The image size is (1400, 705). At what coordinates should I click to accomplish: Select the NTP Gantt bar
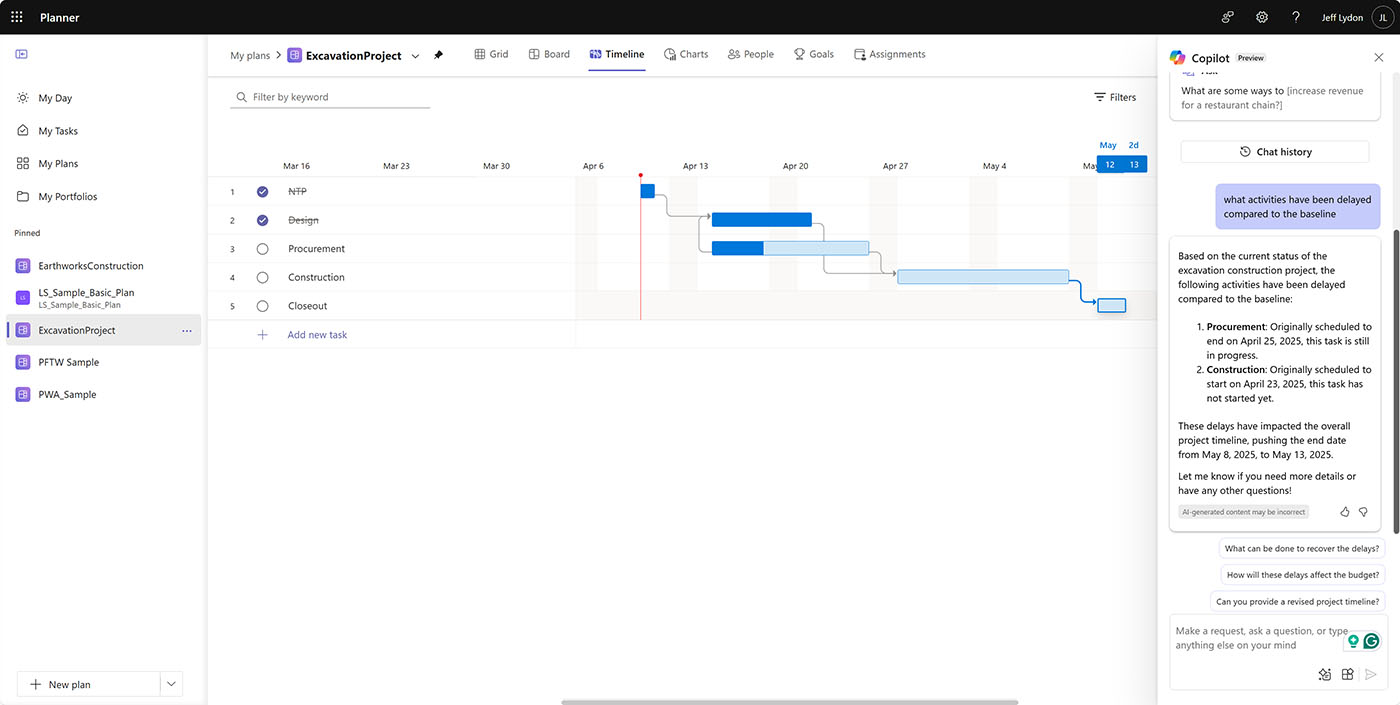pos(647,191)
